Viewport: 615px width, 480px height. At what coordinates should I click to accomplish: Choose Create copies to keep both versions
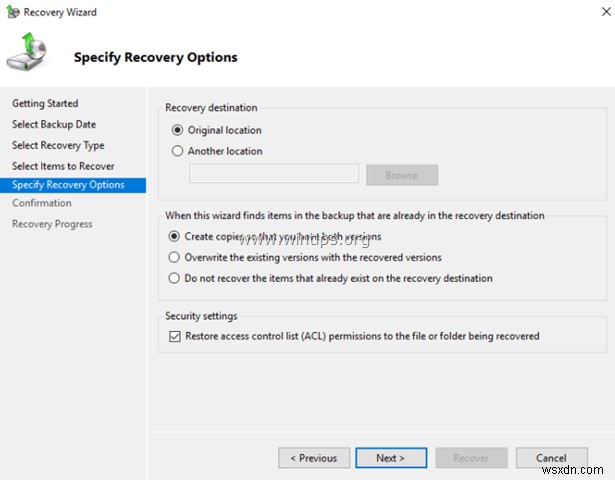174,236
